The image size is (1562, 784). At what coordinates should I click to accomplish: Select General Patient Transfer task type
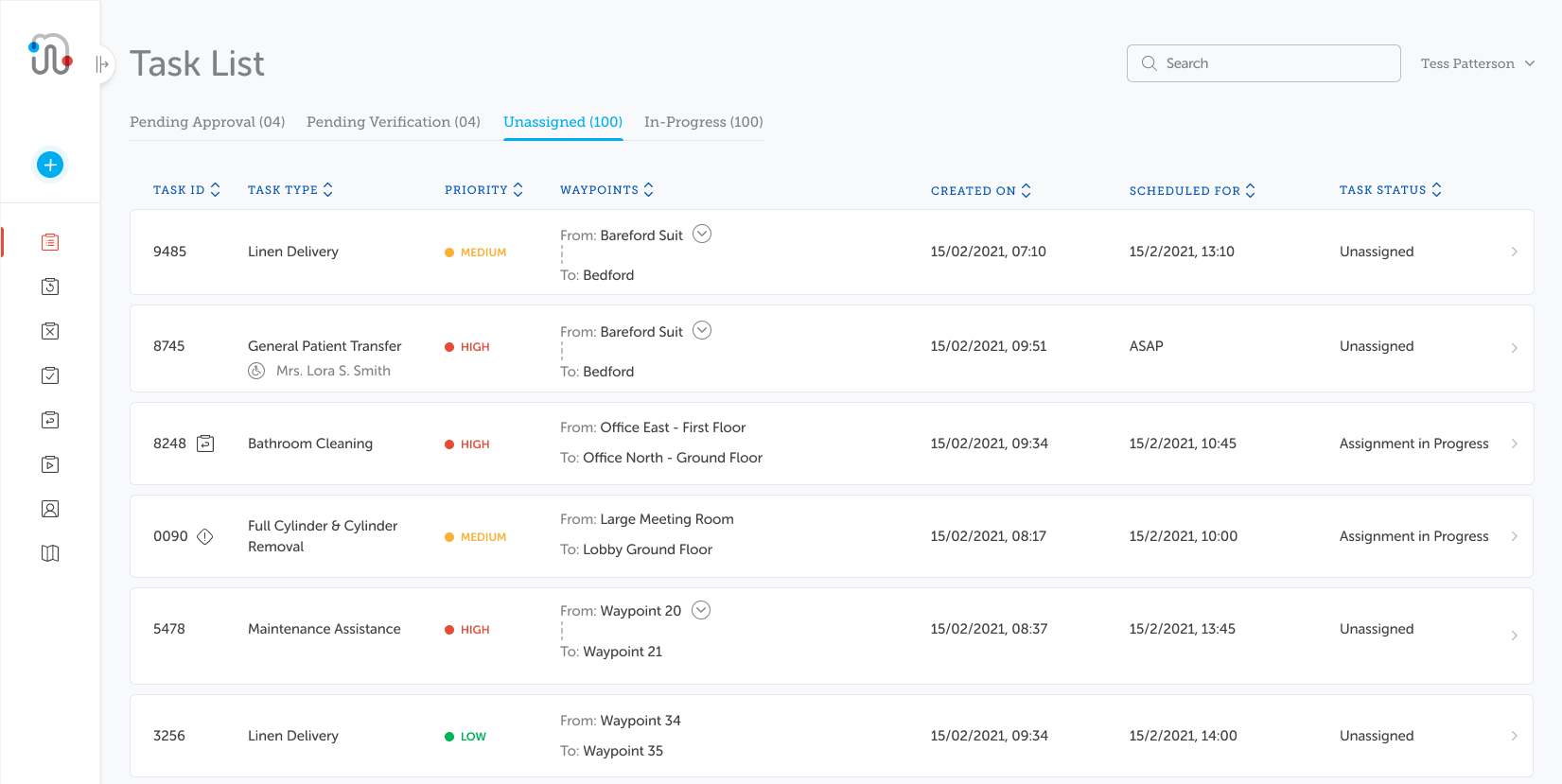325,346
